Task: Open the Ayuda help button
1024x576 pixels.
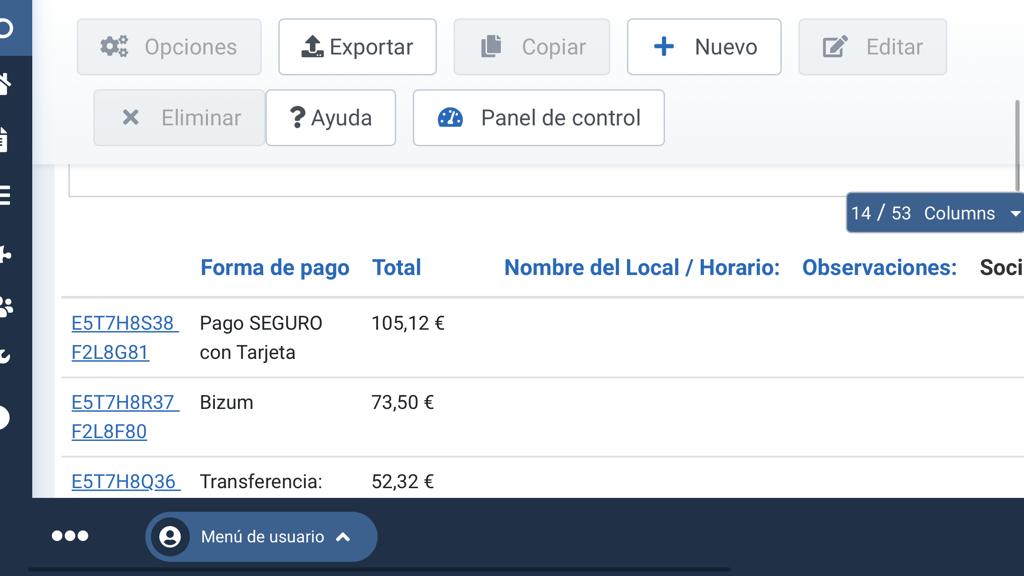Action: click(330, 118)
